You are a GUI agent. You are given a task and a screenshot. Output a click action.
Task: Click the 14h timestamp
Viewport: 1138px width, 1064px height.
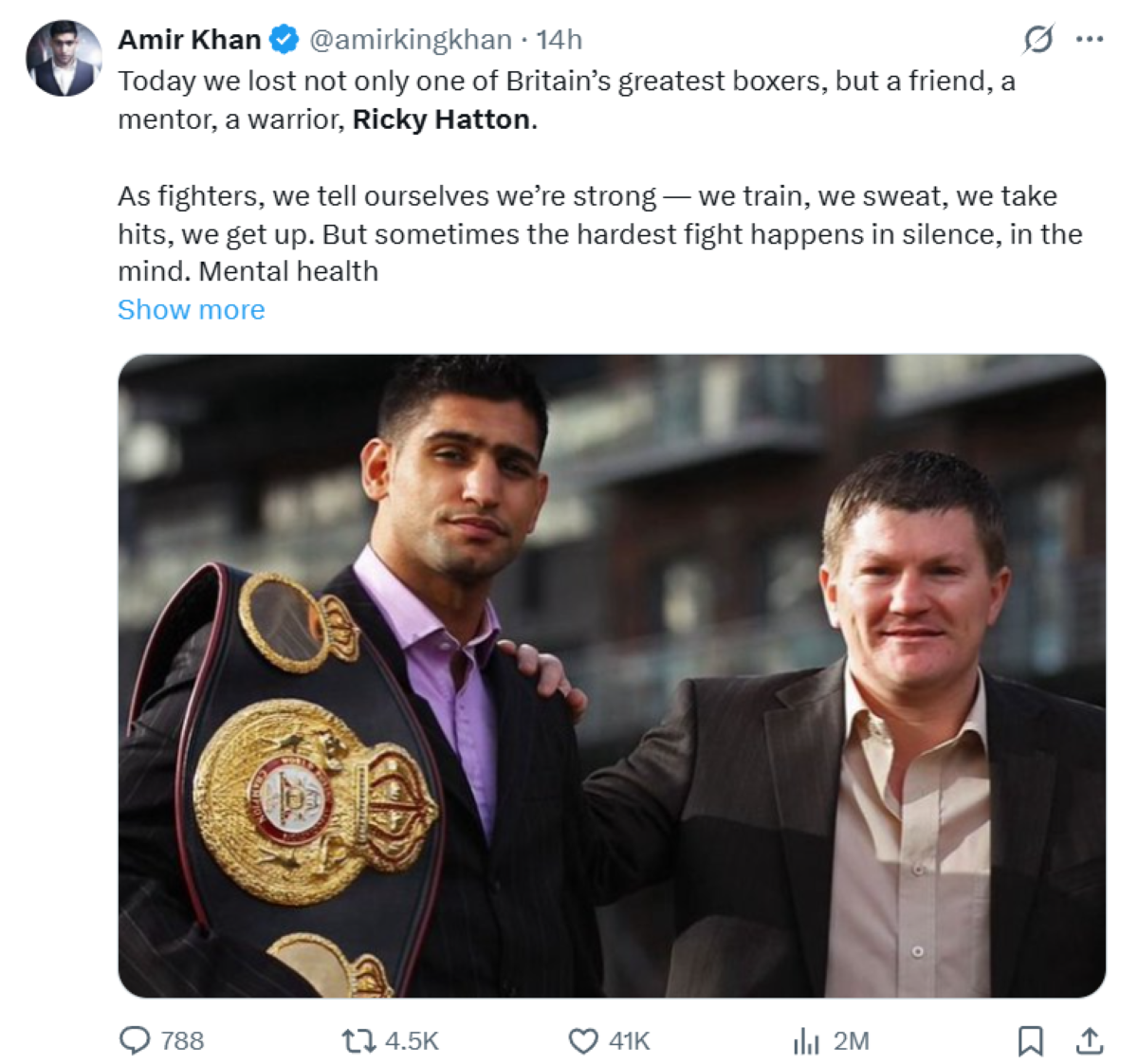click(x=559, y=40)
